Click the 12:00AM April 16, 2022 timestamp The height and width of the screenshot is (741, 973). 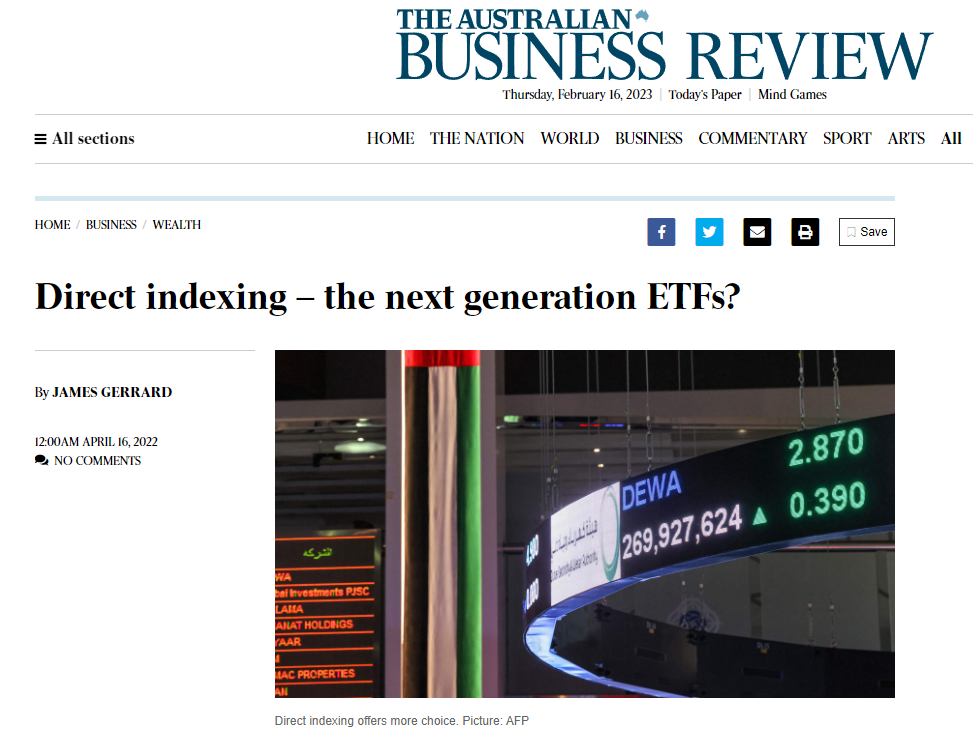pyautogui.click(x=96, y=442)
